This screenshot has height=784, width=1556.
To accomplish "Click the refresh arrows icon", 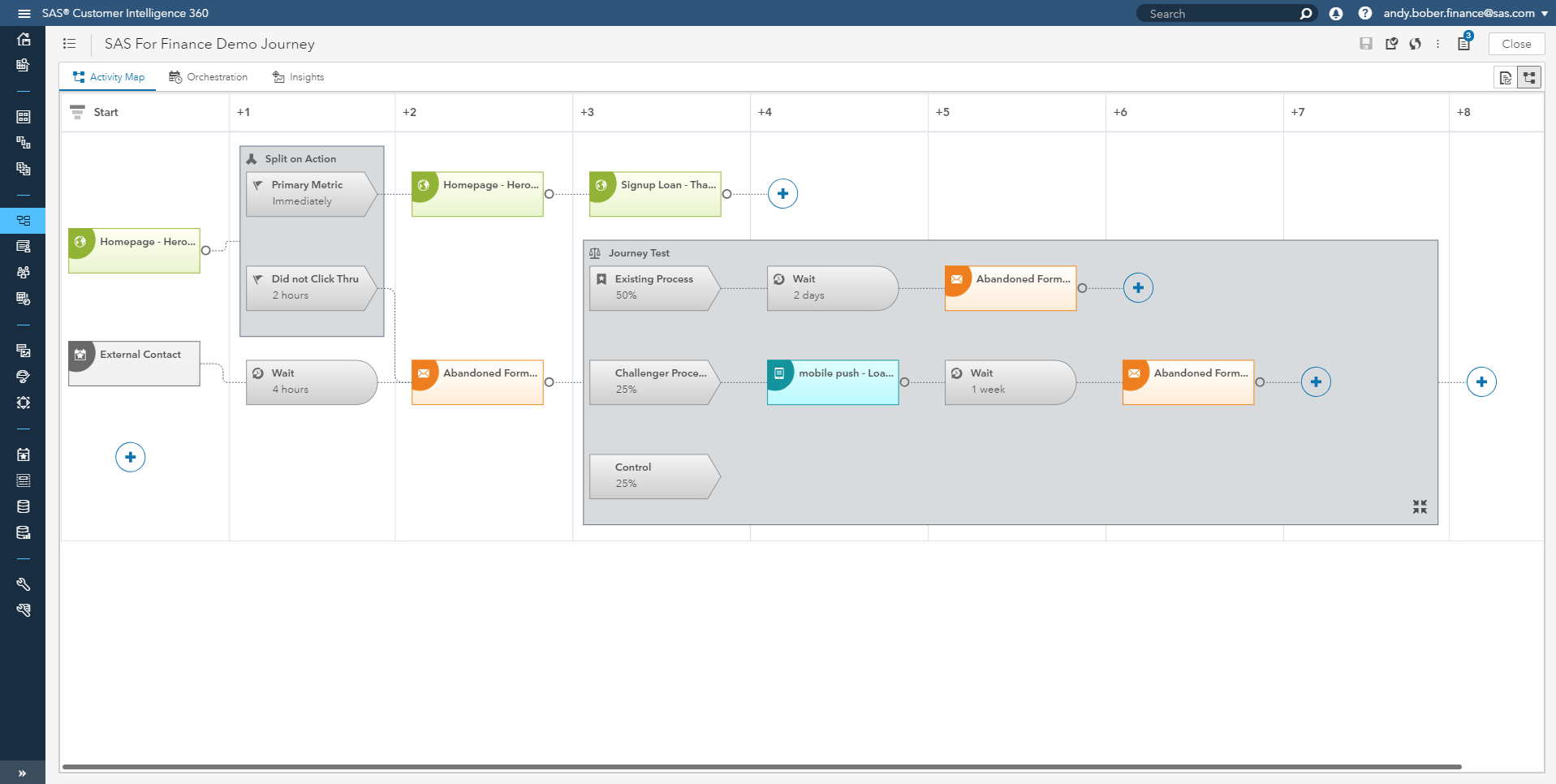I will tap(1416, 44).
